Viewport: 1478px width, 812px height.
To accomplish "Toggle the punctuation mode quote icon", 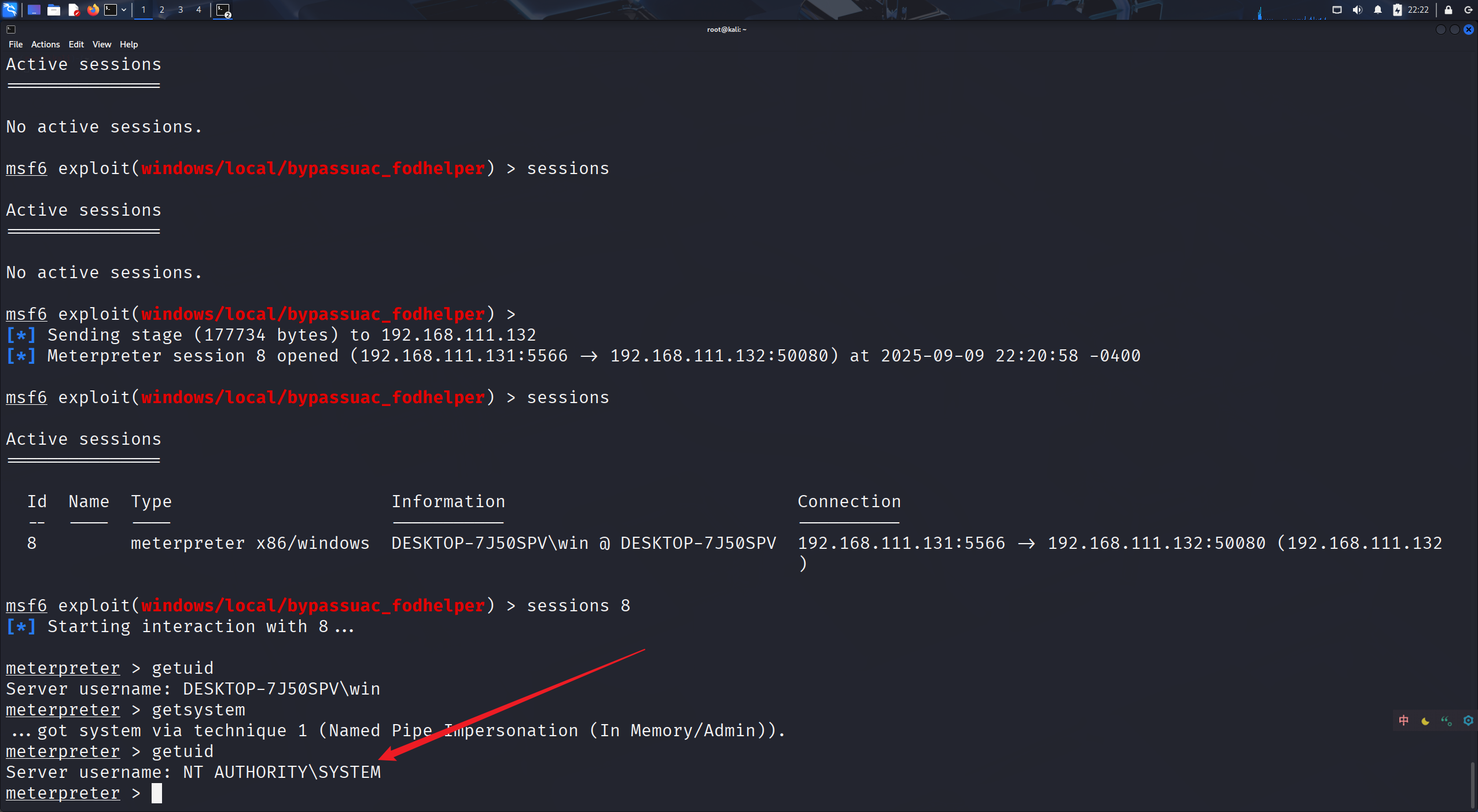I will [x=1446, y=721].
